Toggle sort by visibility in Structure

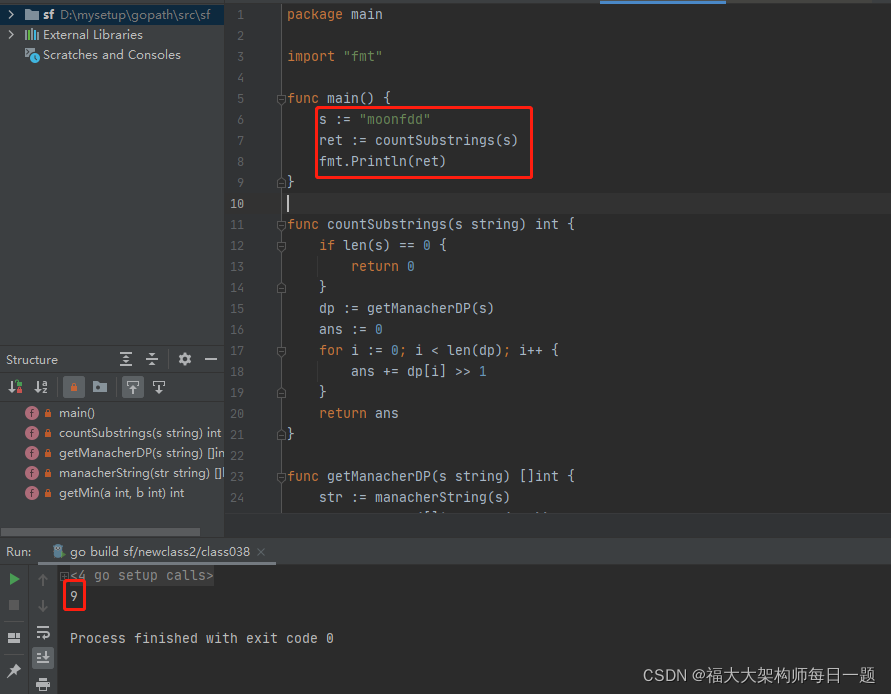(15, 387)
